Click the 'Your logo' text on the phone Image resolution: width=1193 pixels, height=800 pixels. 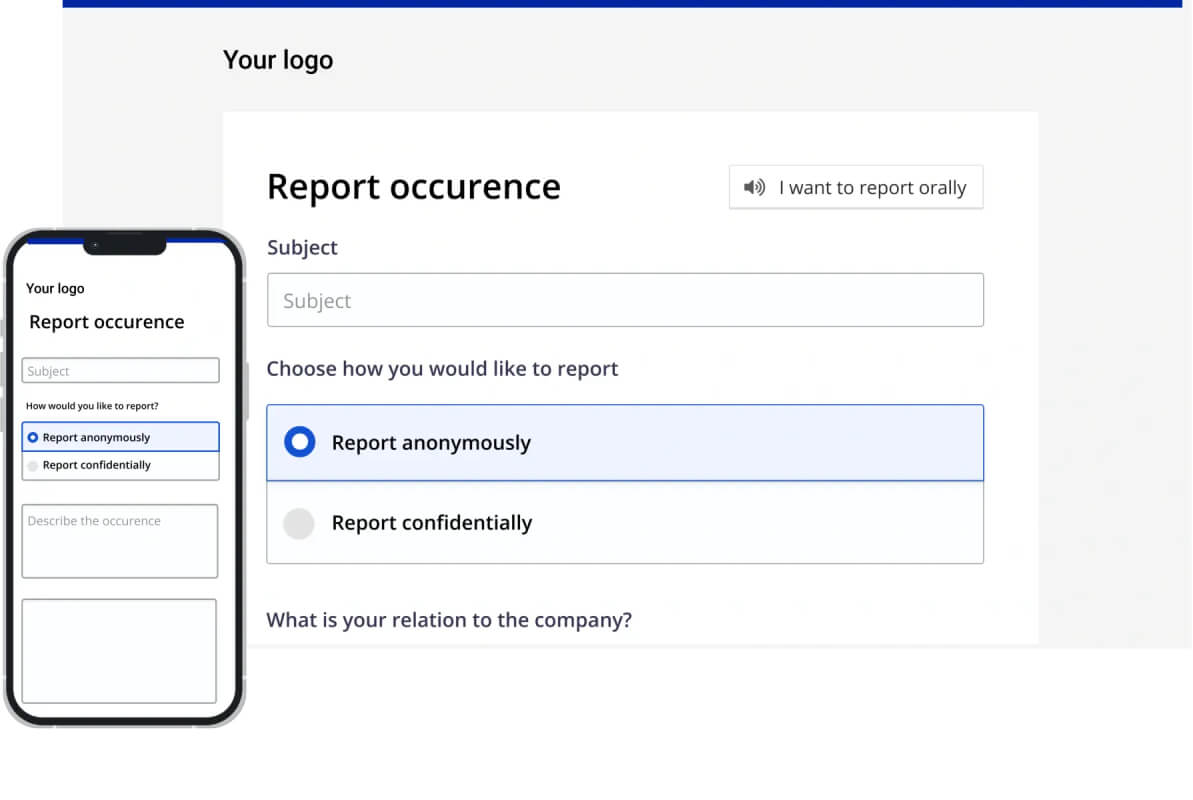55,288
